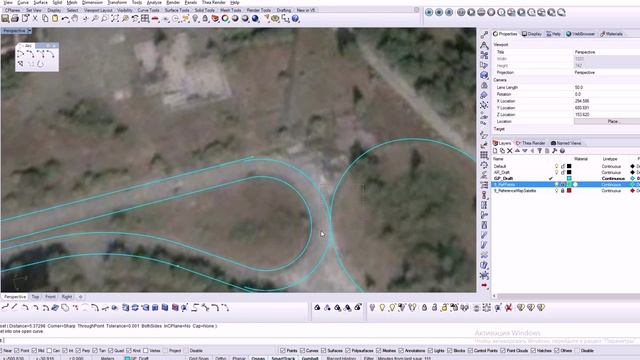Image resolution: width=640 pixels, height=360 pixels.
Task: Toggle Gumball in the status bar
Action: coord(310,358)
